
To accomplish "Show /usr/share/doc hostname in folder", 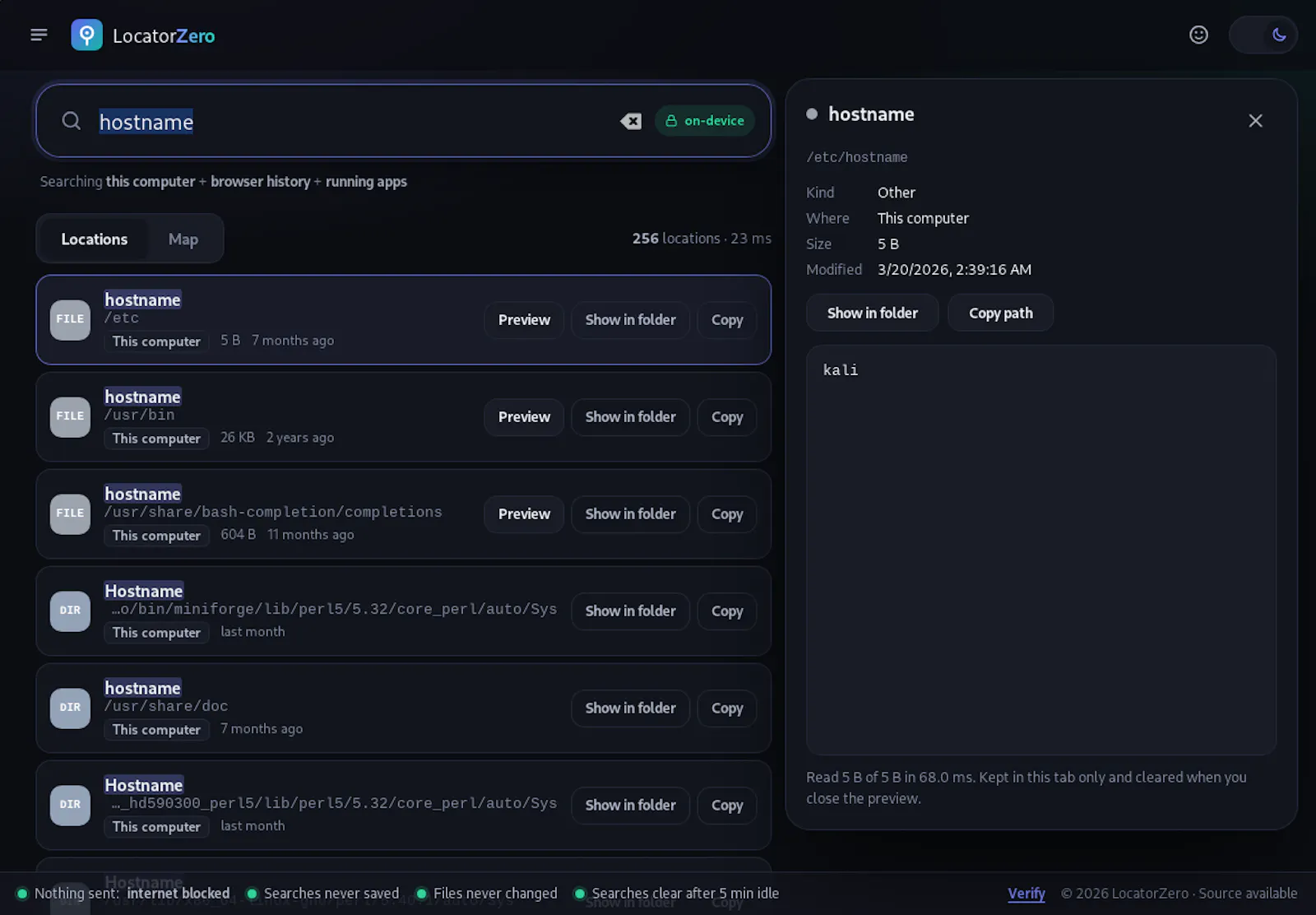I will click(630, 708).
